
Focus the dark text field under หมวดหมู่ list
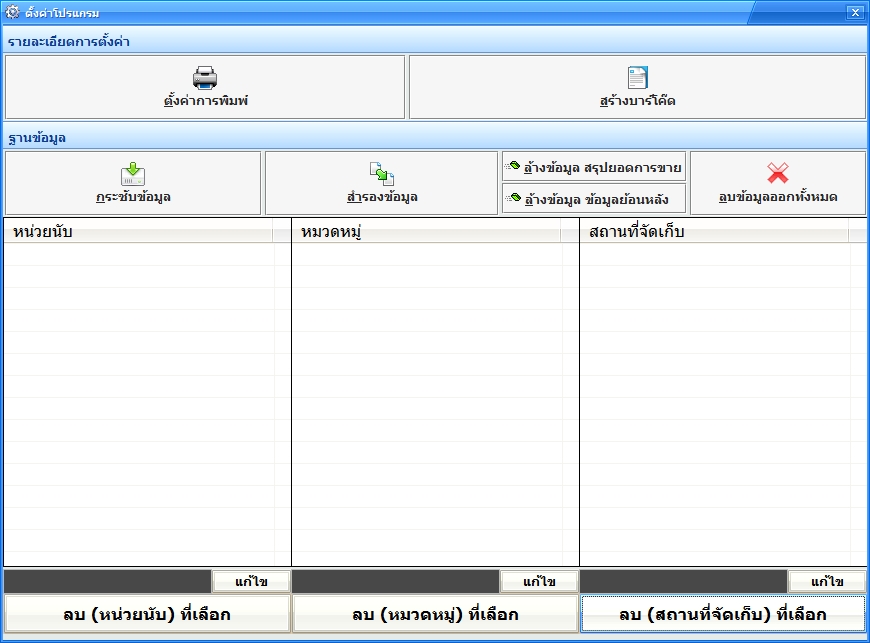point(395,581)
